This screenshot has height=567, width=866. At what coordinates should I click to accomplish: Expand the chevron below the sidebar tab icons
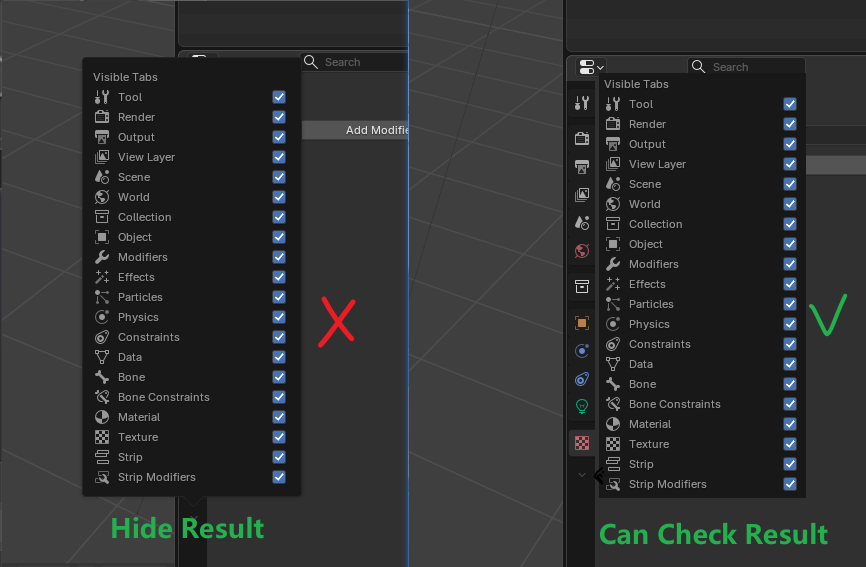point(582,475)
